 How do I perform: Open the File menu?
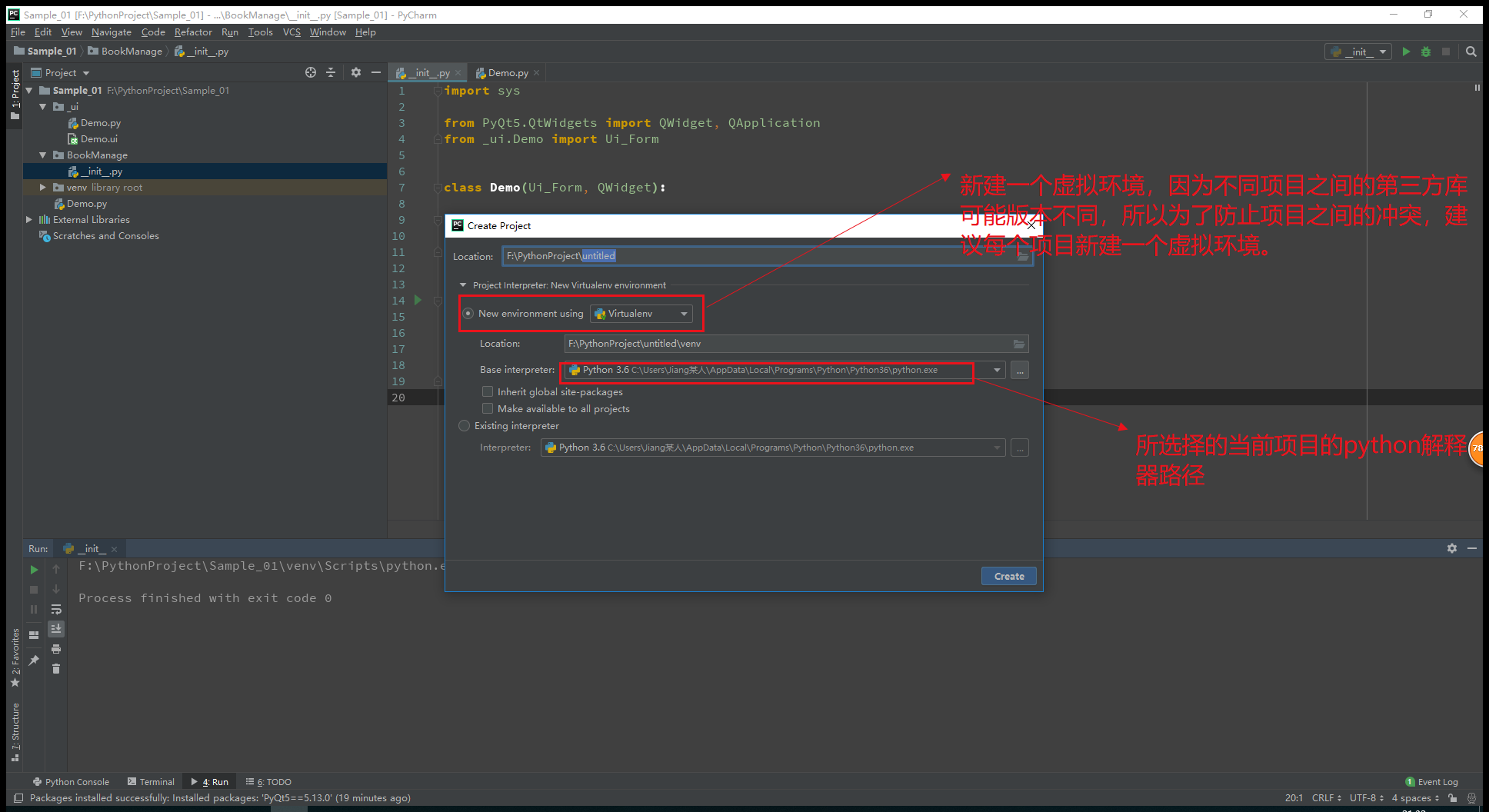pyautogui.click(x=18, y=32)
